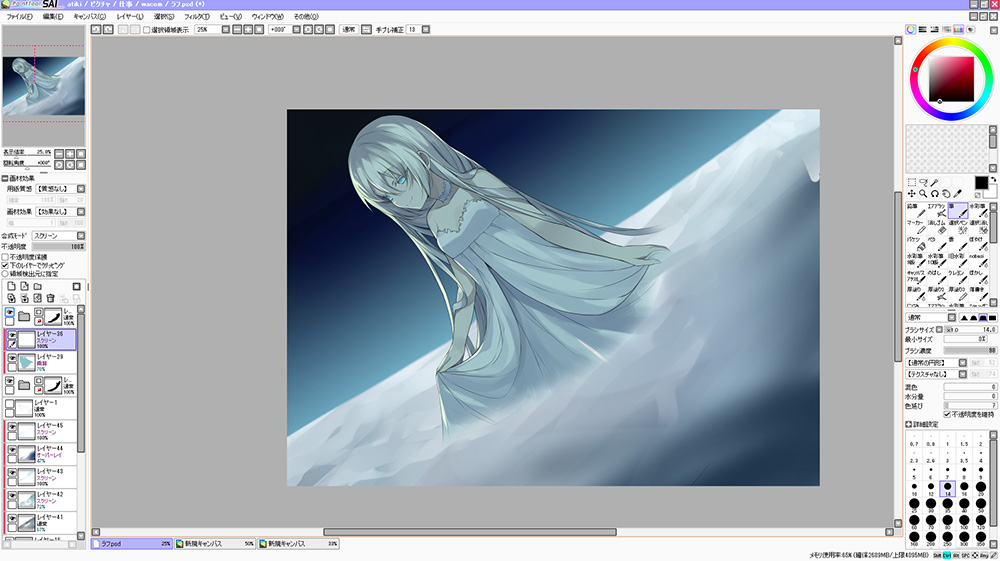Hide レイヤー45 with its eye icon
1000x561 pixels.
pyautogui.click(x=12, y=427)
